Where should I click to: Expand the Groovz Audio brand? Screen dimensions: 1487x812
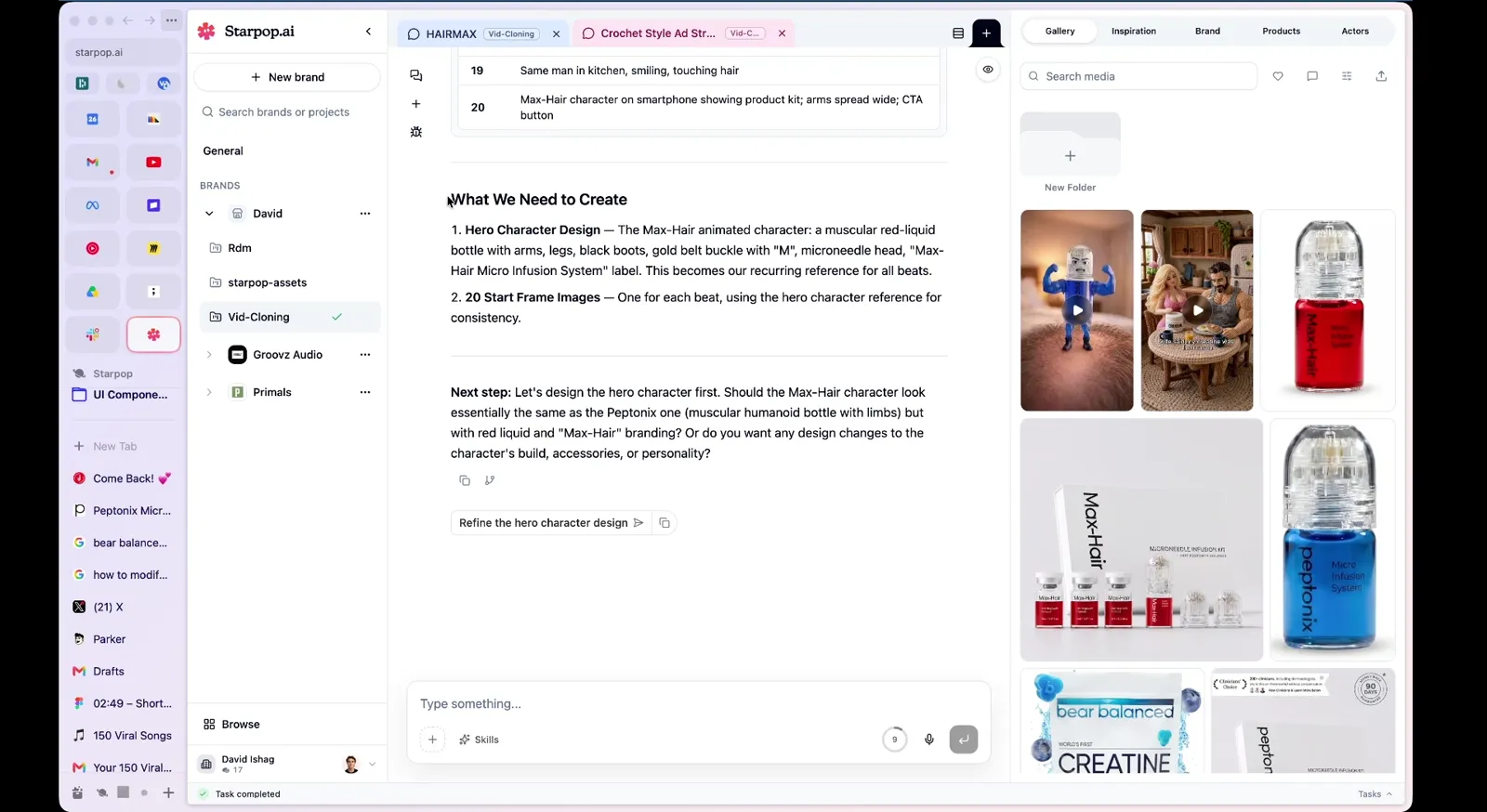[209, 355]
